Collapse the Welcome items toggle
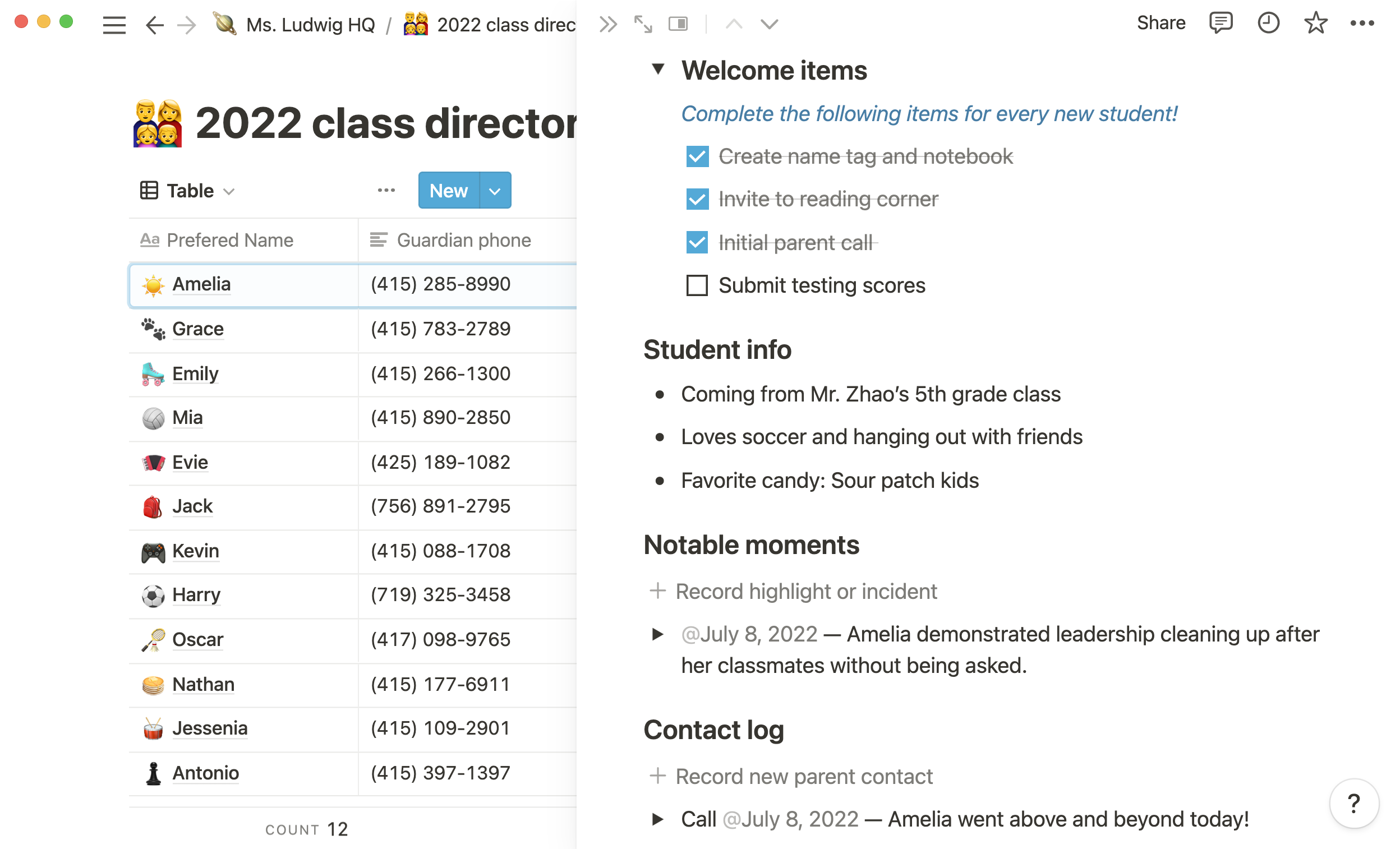 pyautogui.click(x=658, y=70)
